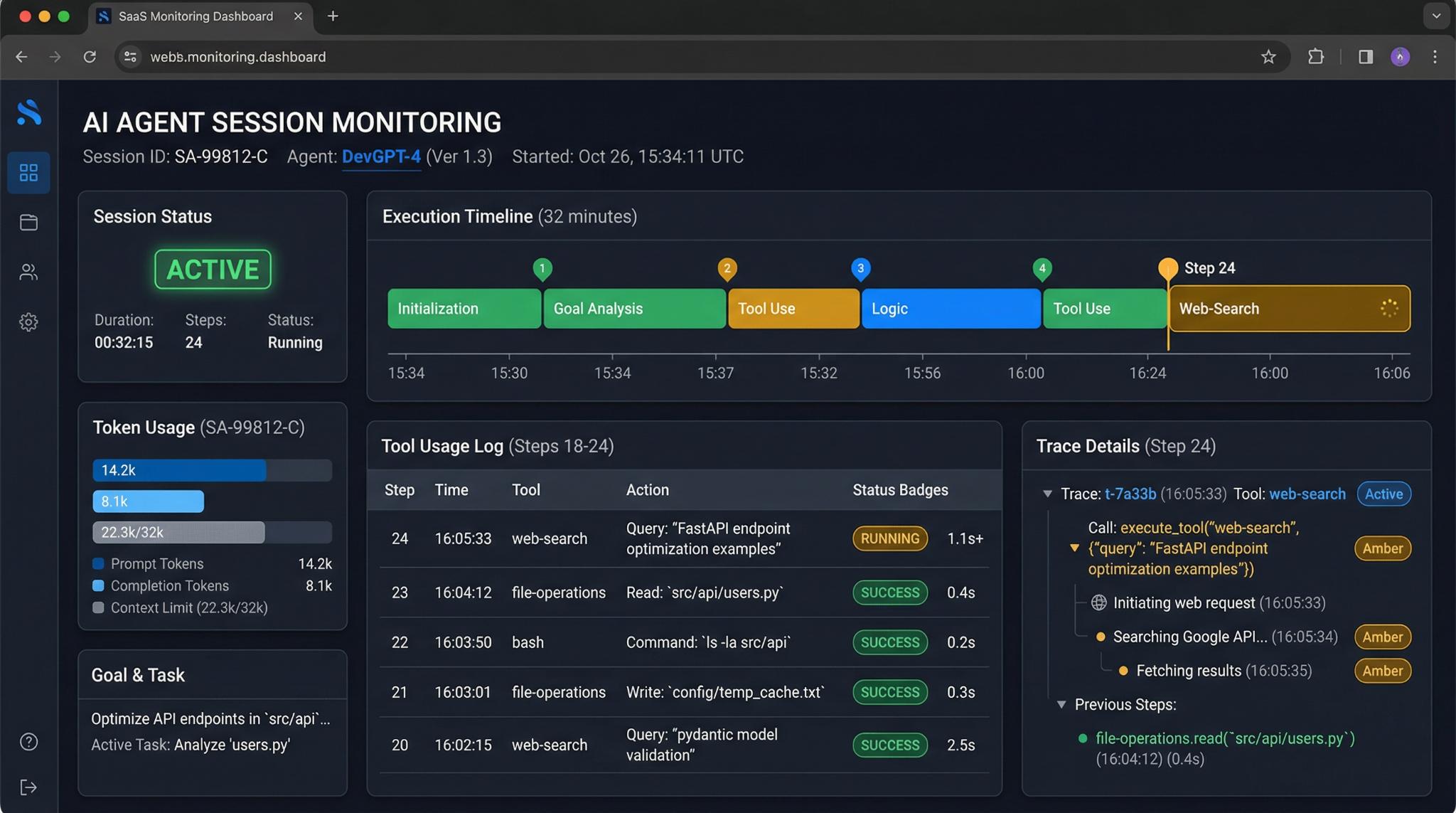Screen dimensions: 1456x813
Task: Open the DevGPT-4 agent link
Action: [x=381, y=156]
